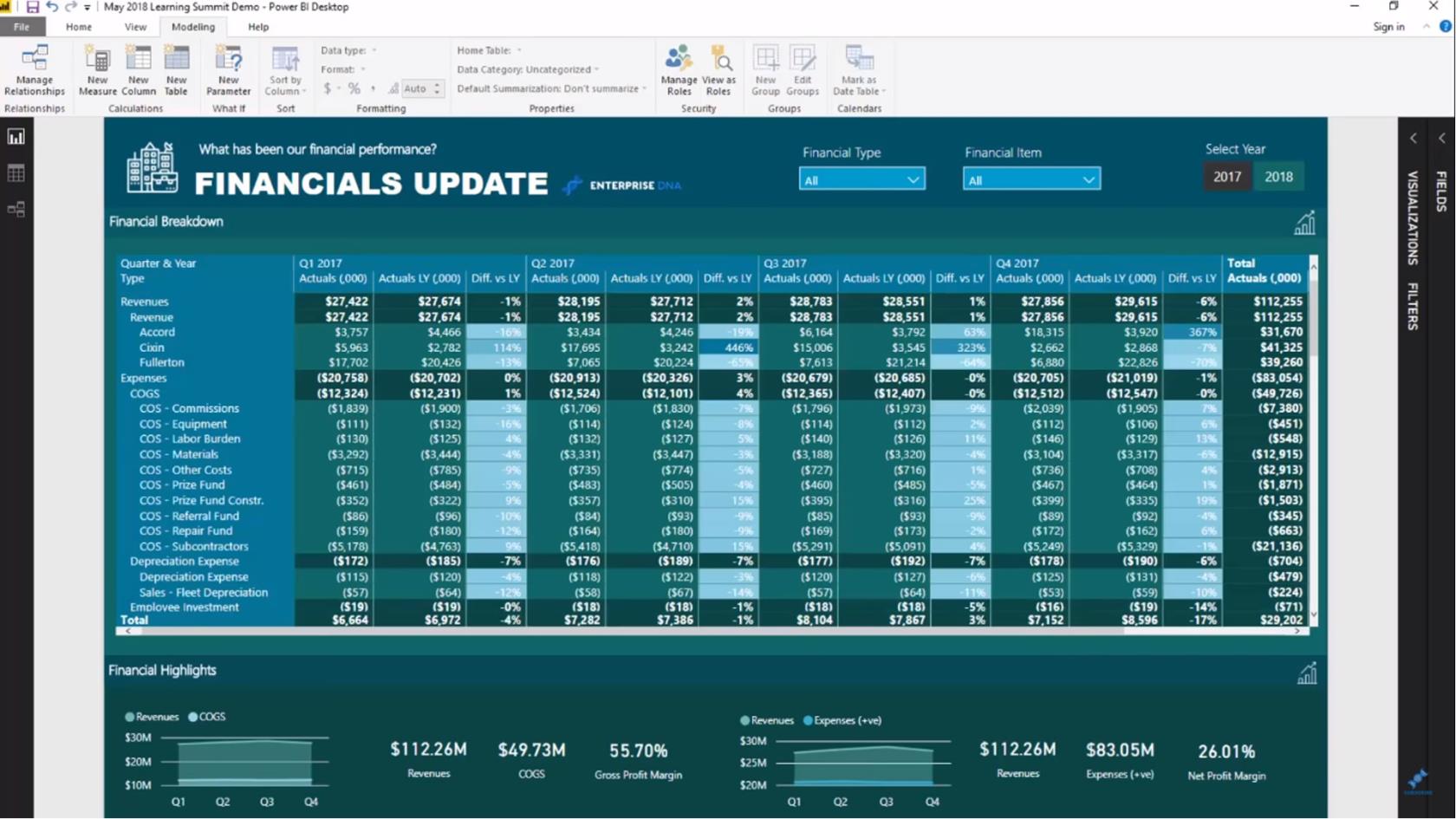Click View as Roles
Viewport: 1456px width, 819px height.
coord(718,70)
